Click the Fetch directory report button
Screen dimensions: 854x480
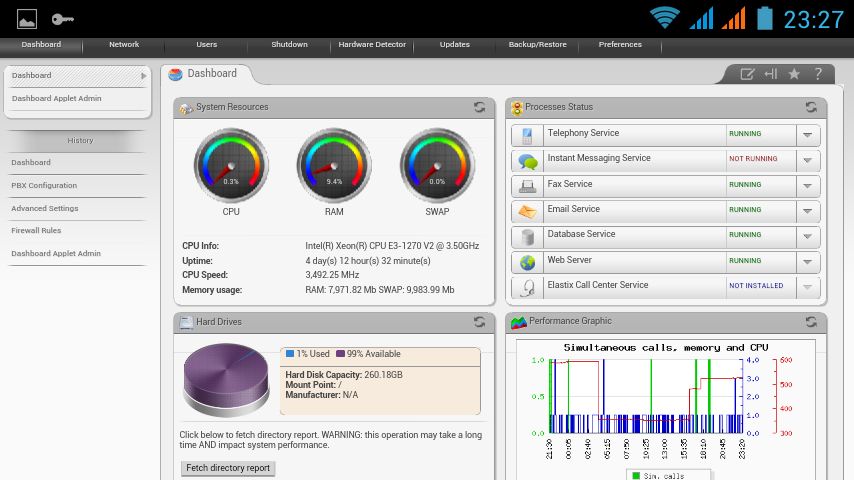click(x=228, y=468)
